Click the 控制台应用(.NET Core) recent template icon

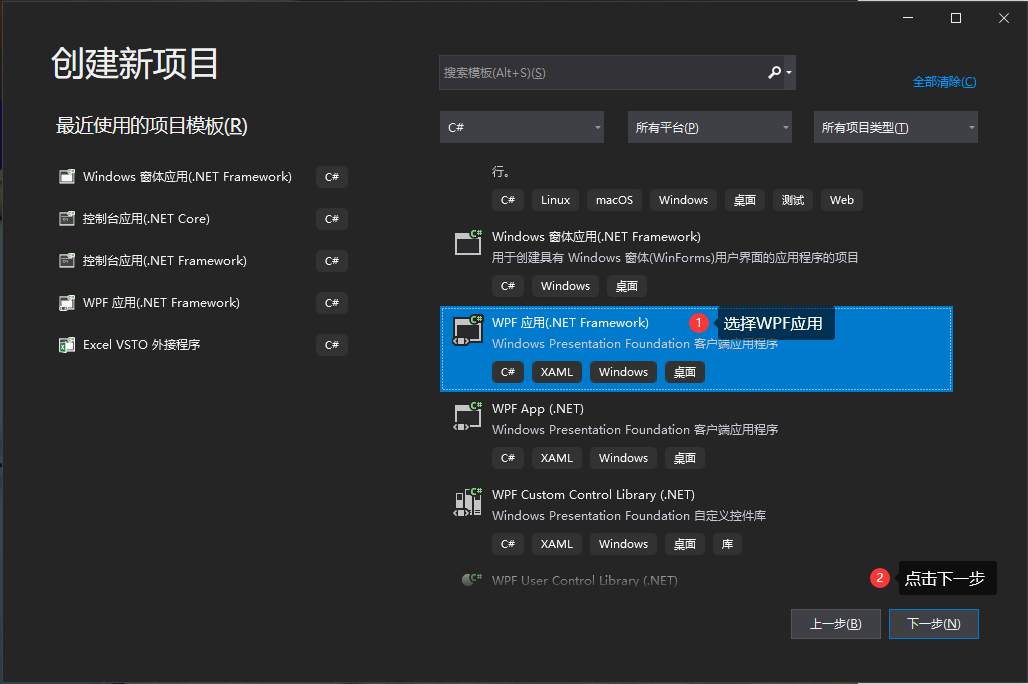(67, 218)
